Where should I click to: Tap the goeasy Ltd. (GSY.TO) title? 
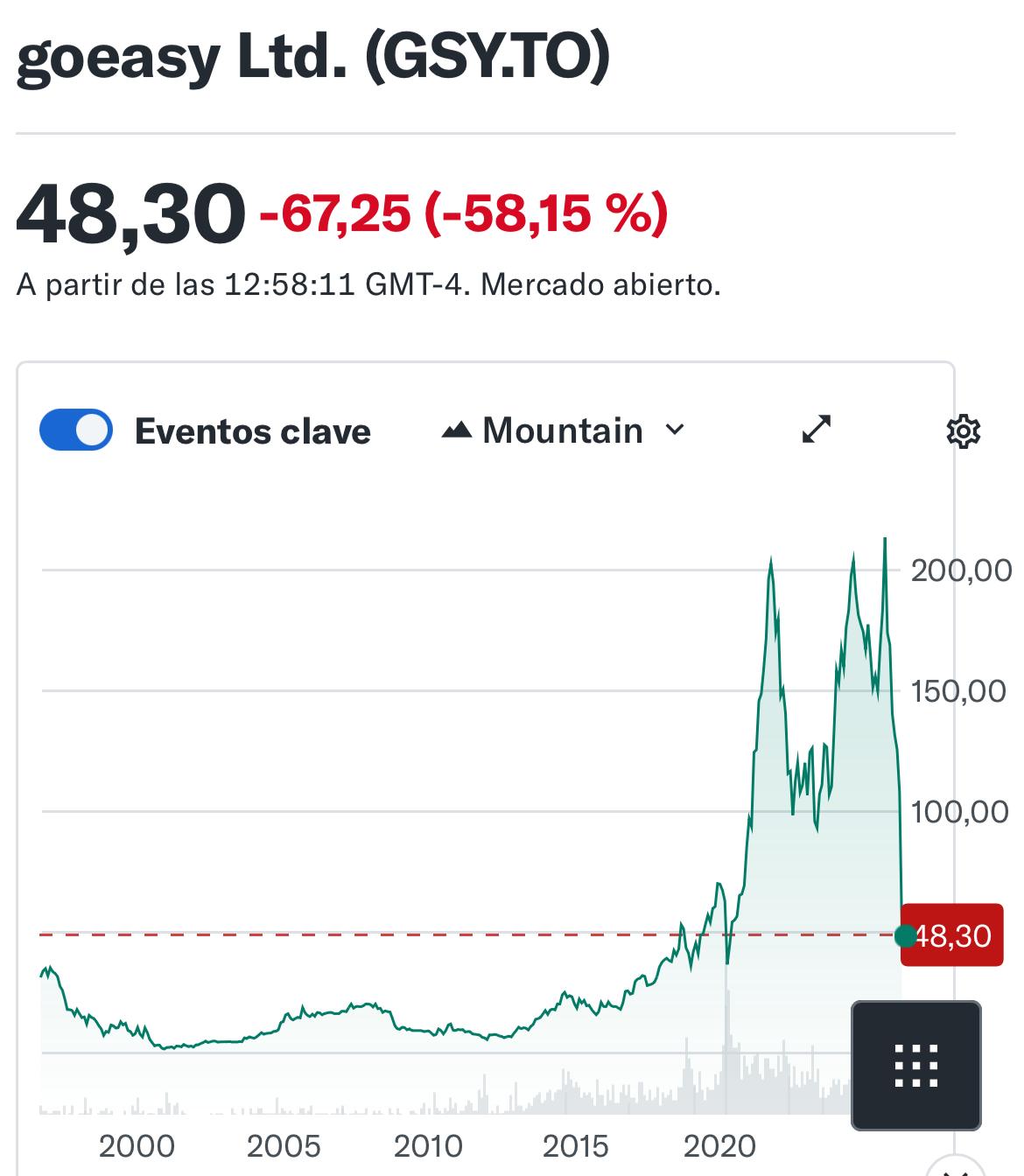[312, 58]
